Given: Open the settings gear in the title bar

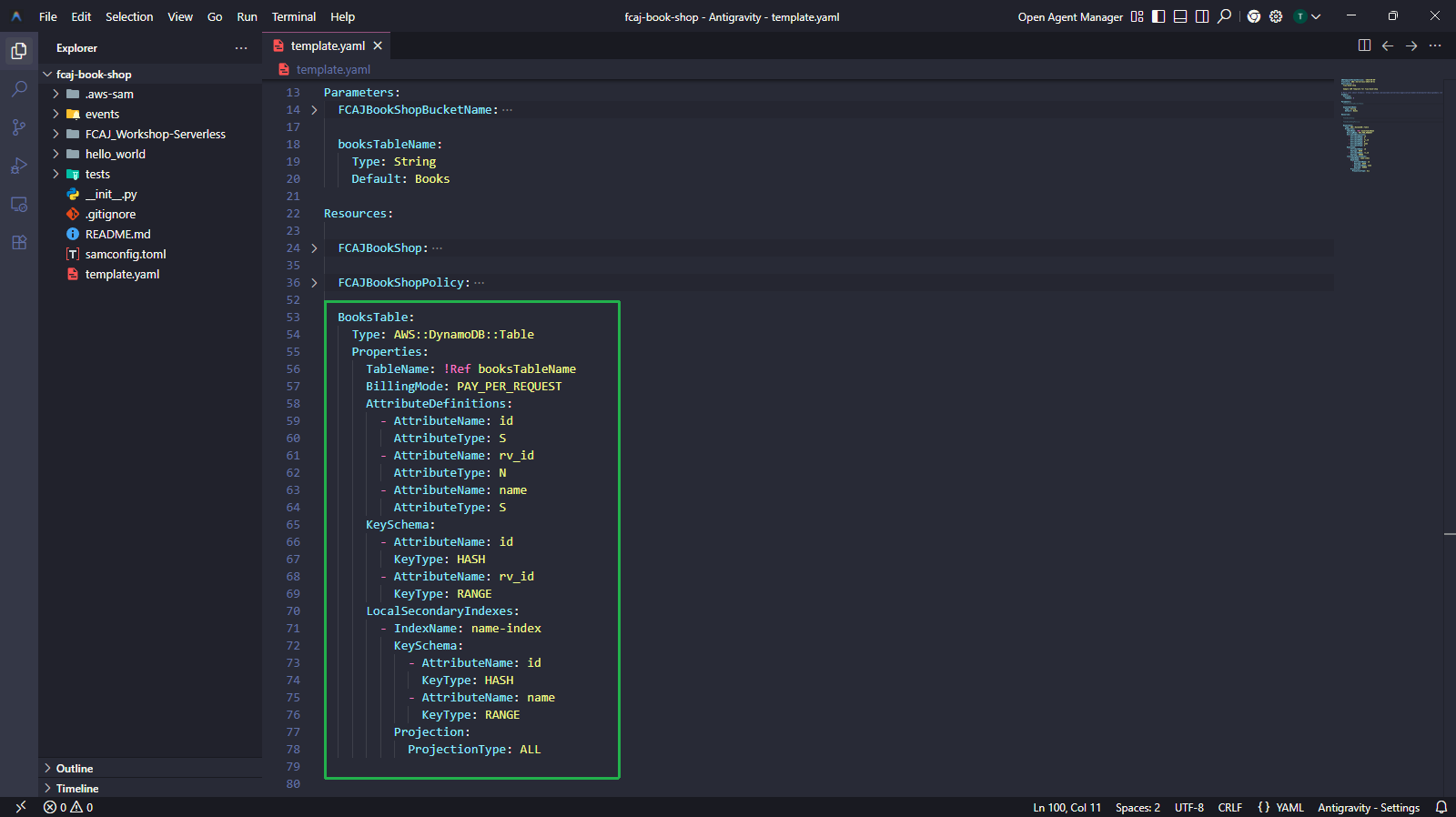Looking at the screenshot, I should 1276,16.
